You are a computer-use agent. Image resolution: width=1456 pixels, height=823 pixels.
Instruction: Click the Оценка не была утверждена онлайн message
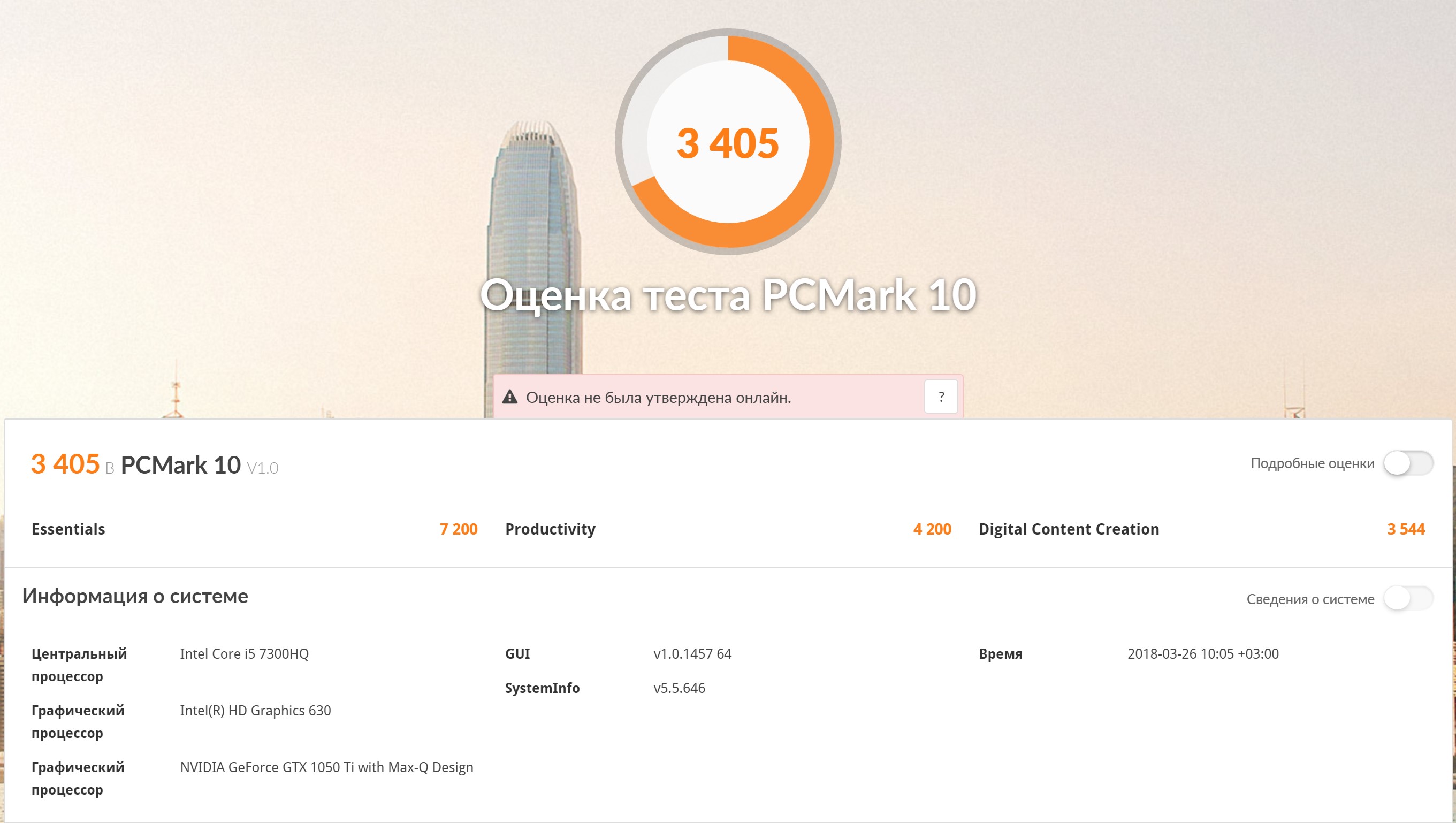point(659,398)
